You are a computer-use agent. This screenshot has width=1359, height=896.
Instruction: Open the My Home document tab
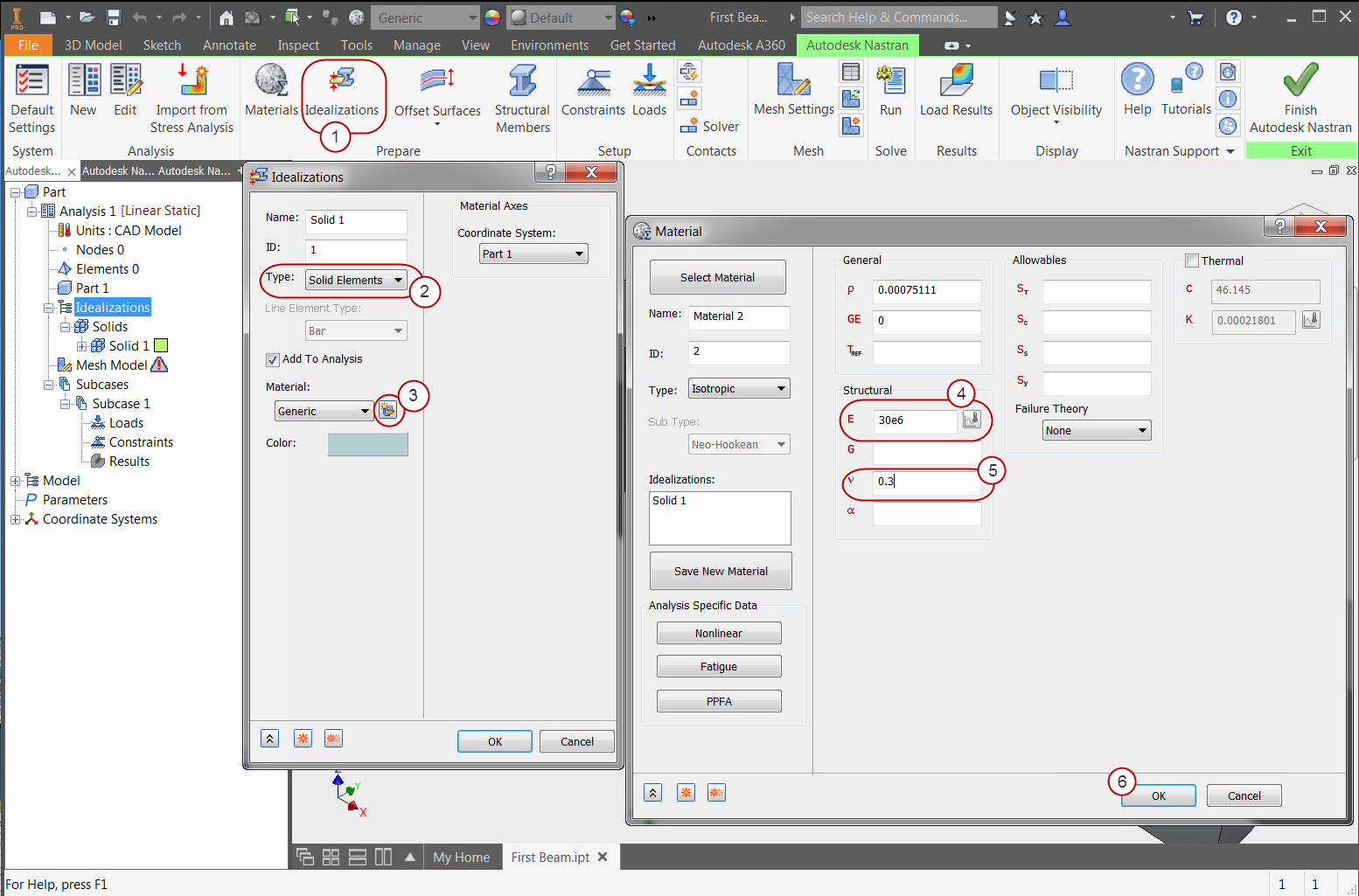tap(462, 858)
